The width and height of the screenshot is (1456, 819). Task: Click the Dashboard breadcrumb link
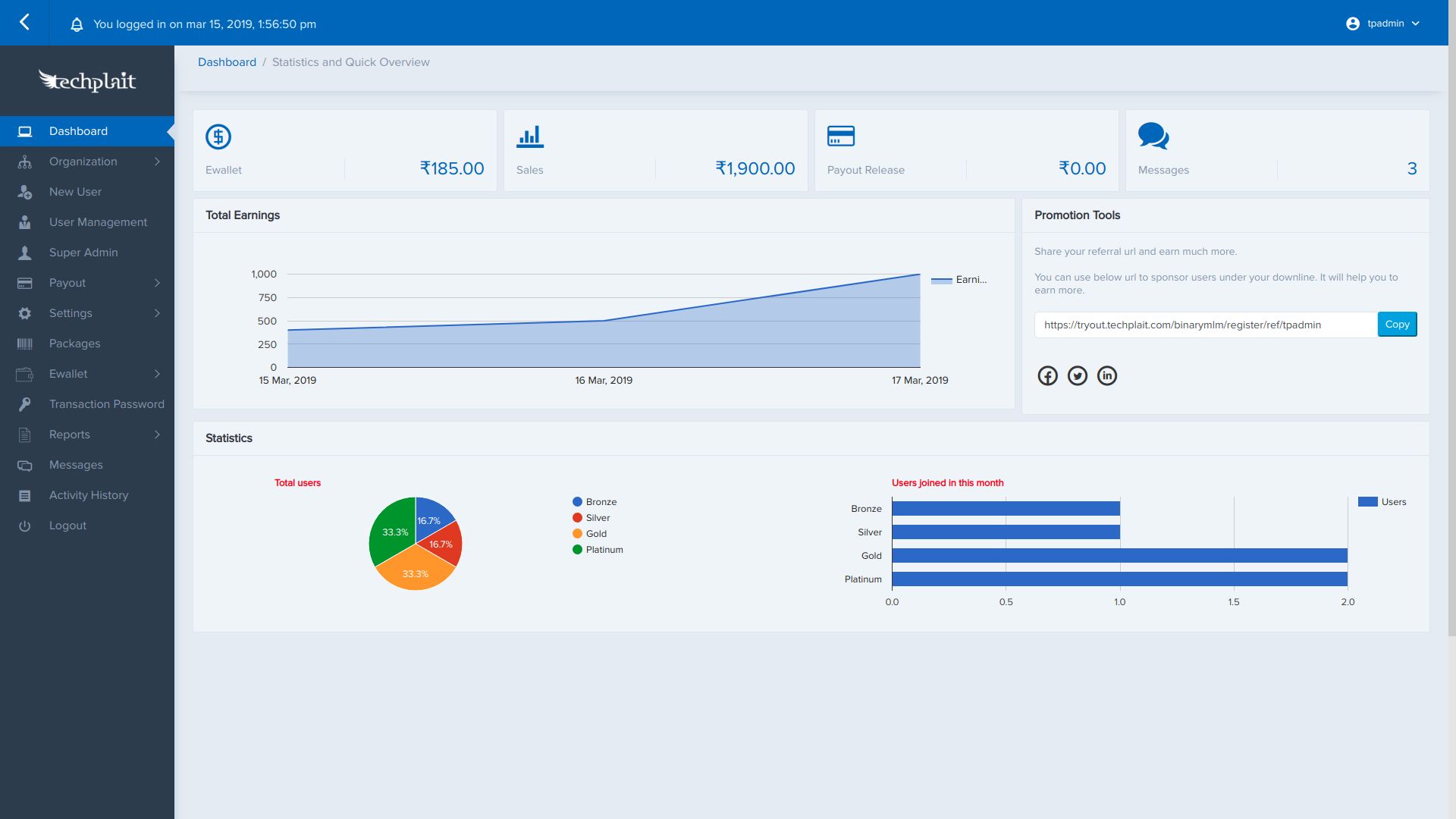pos(227,62)
